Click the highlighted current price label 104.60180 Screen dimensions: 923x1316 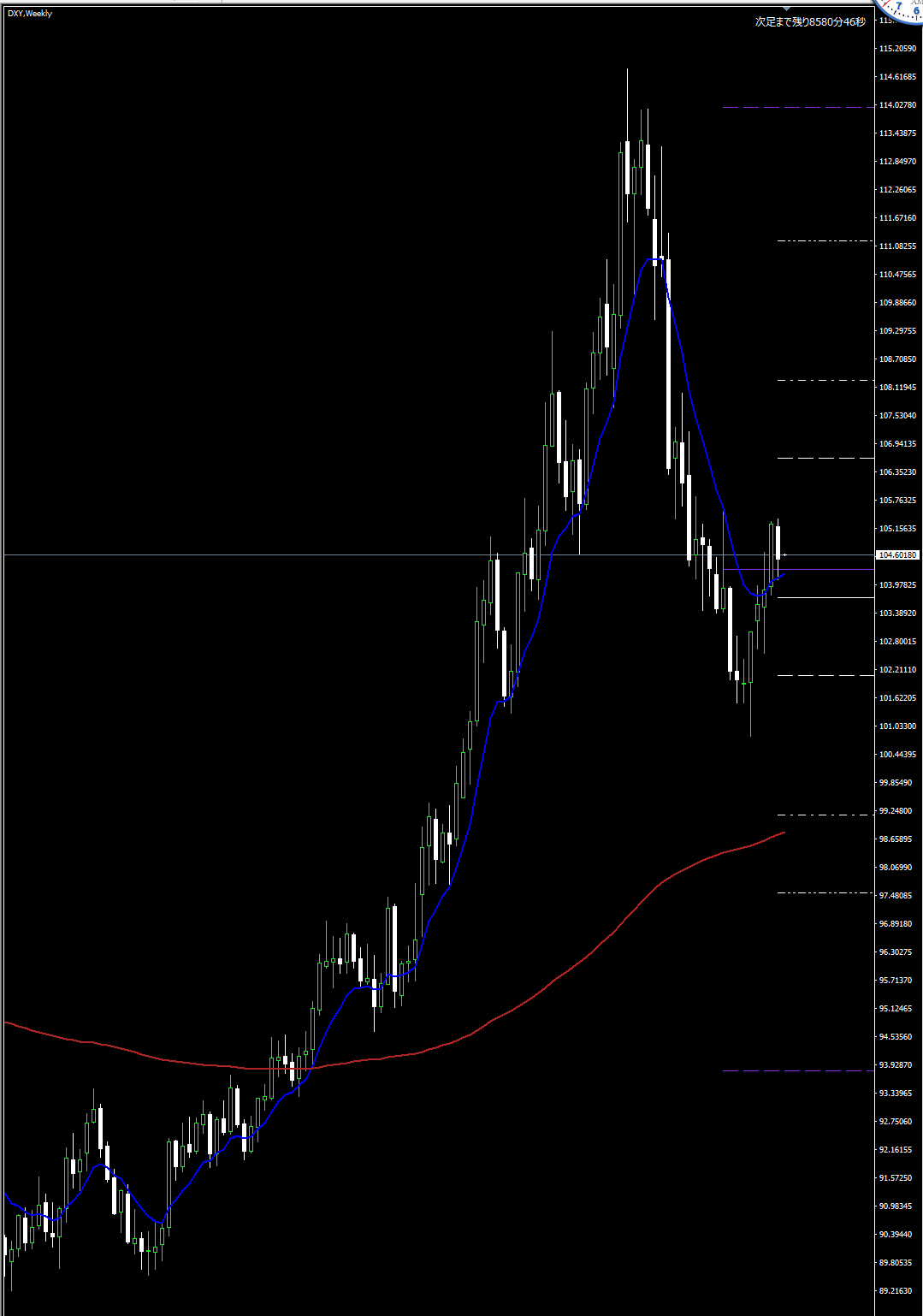point(897,555)
